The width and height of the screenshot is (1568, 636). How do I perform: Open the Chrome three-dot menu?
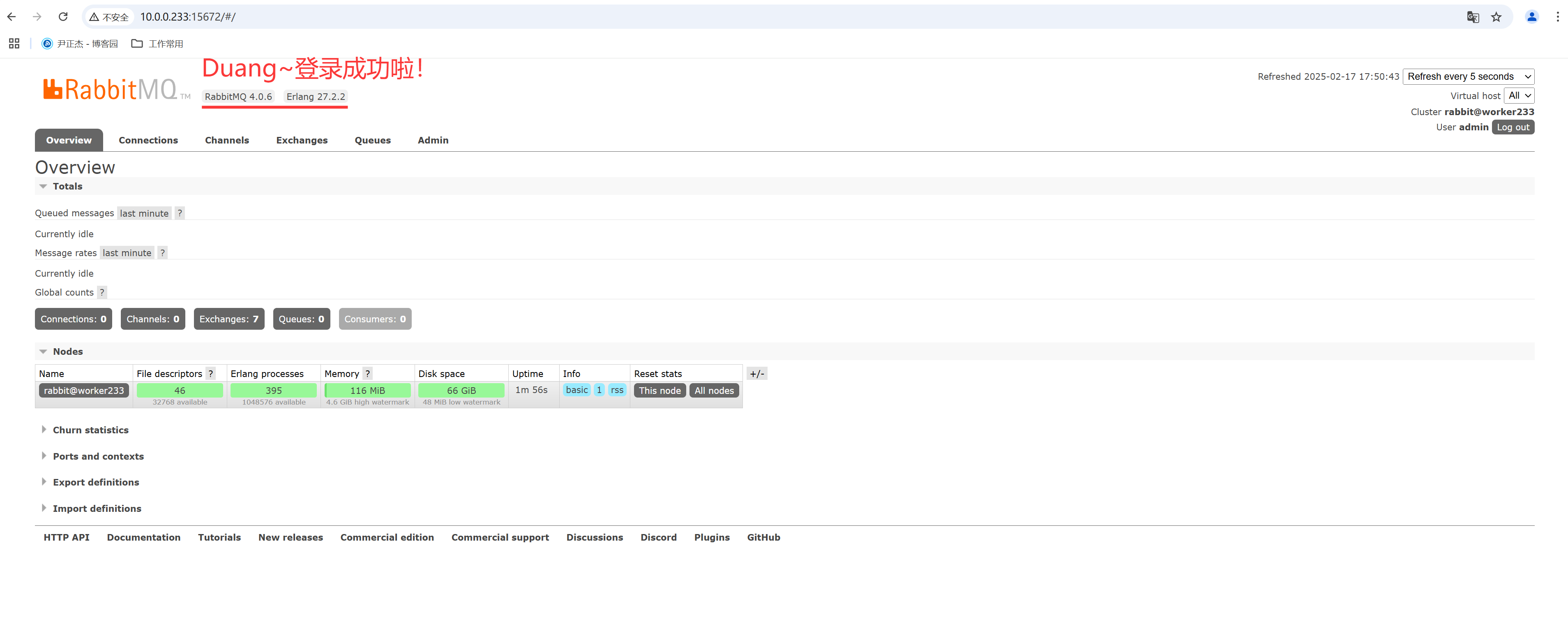pyautogui.click(x=1558, y=16)
